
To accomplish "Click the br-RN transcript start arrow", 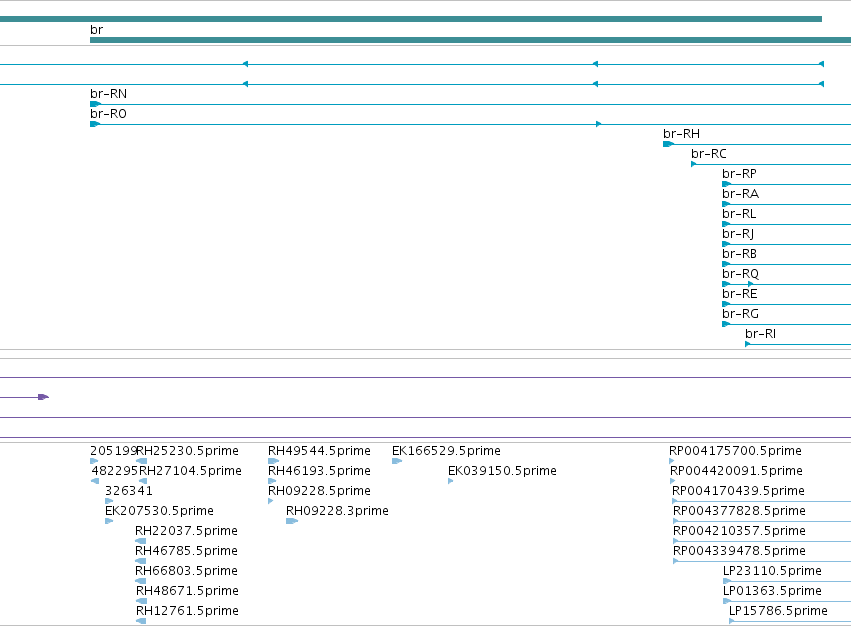I will pos(96,104).
